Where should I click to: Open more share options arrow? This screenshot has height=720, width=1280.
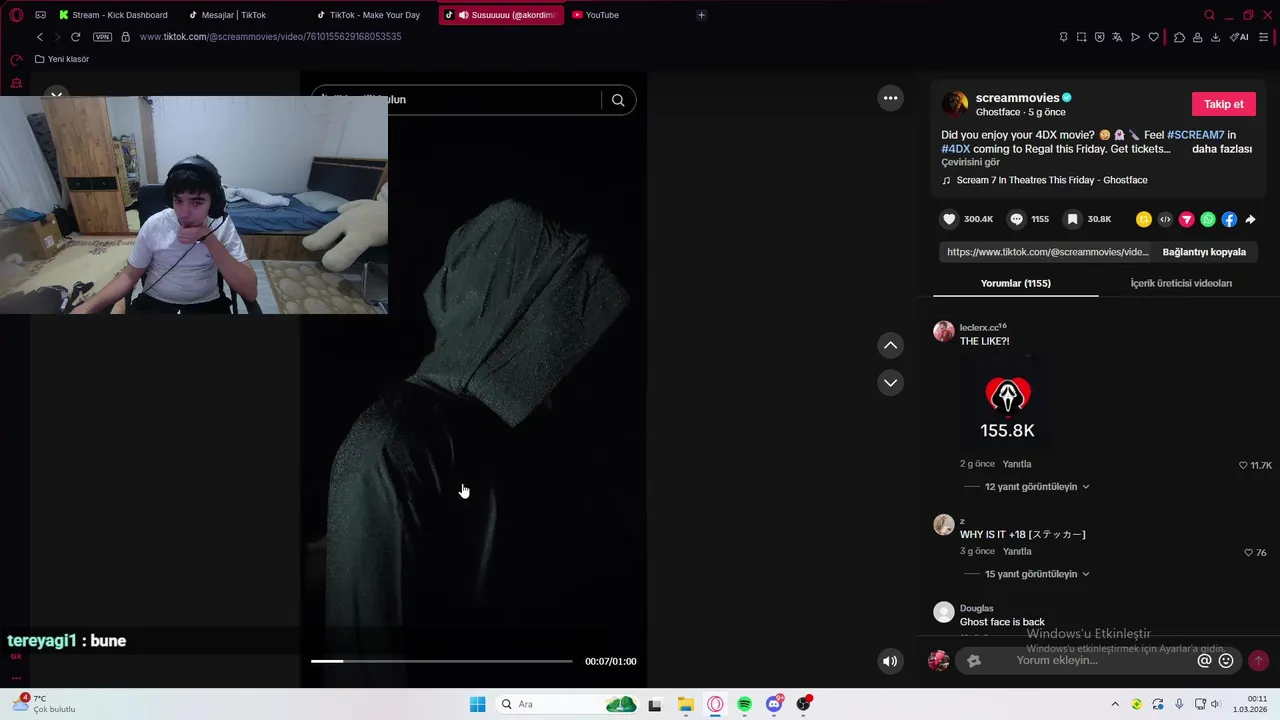[x=1250, y=219]
